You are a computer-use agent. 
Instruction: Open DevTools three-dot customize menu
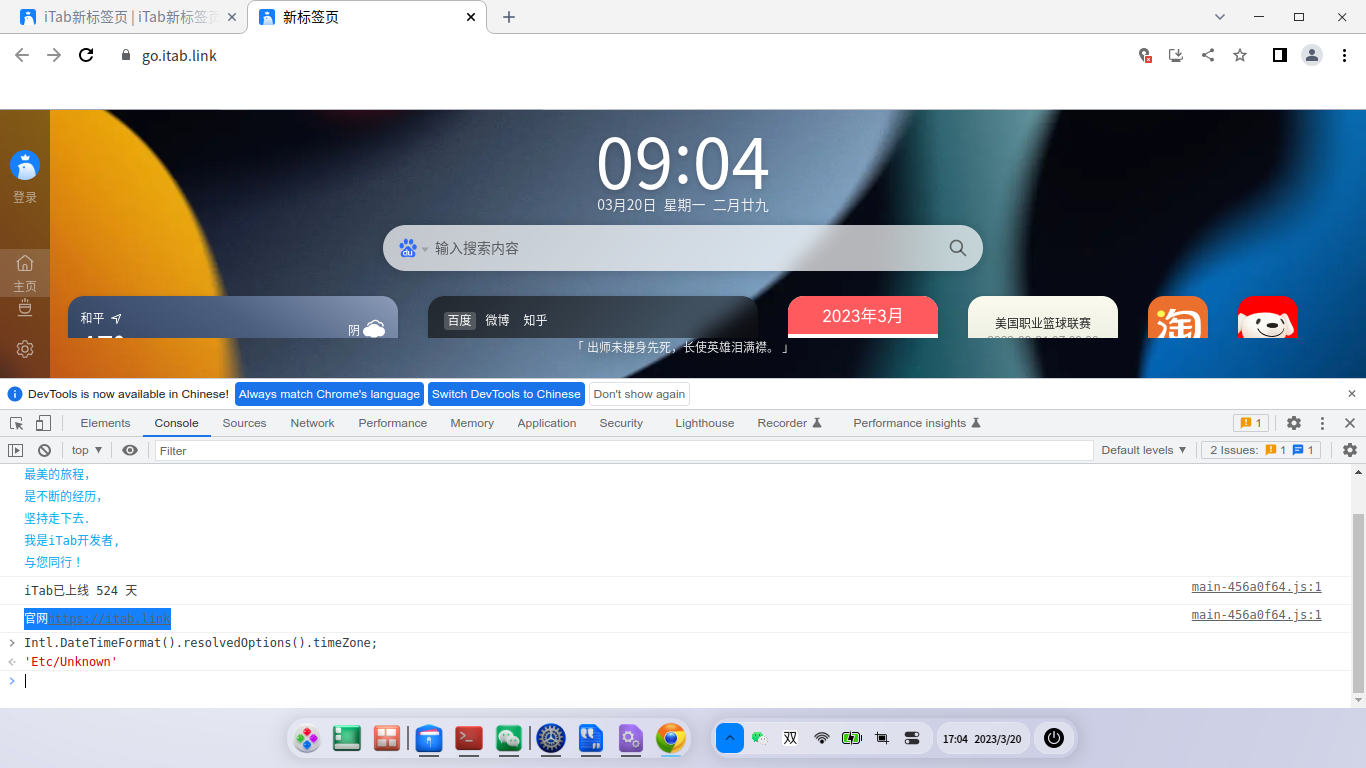[1322, 423]
